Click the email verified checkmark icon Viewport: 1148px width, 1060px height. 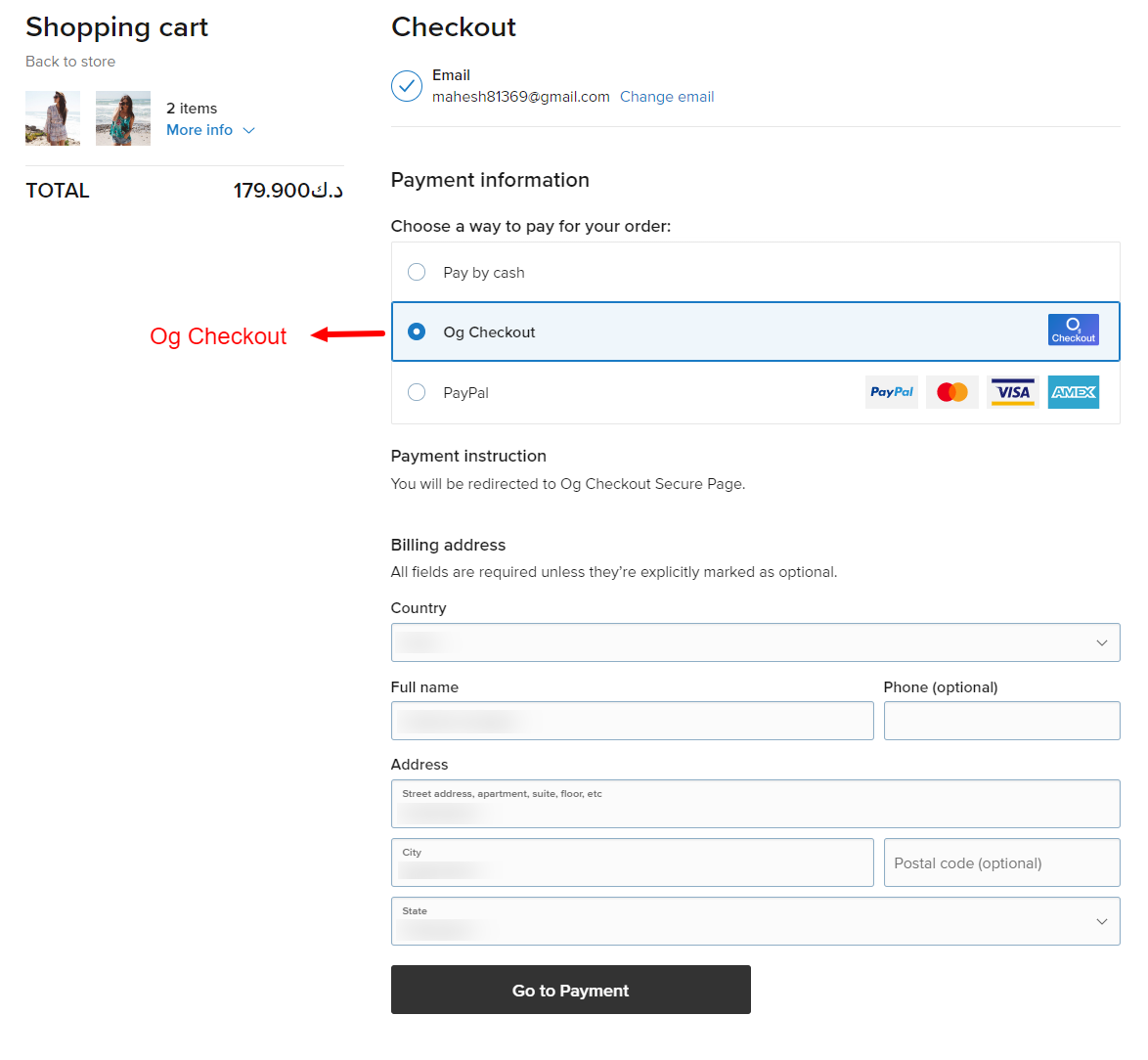pos(407,86)
